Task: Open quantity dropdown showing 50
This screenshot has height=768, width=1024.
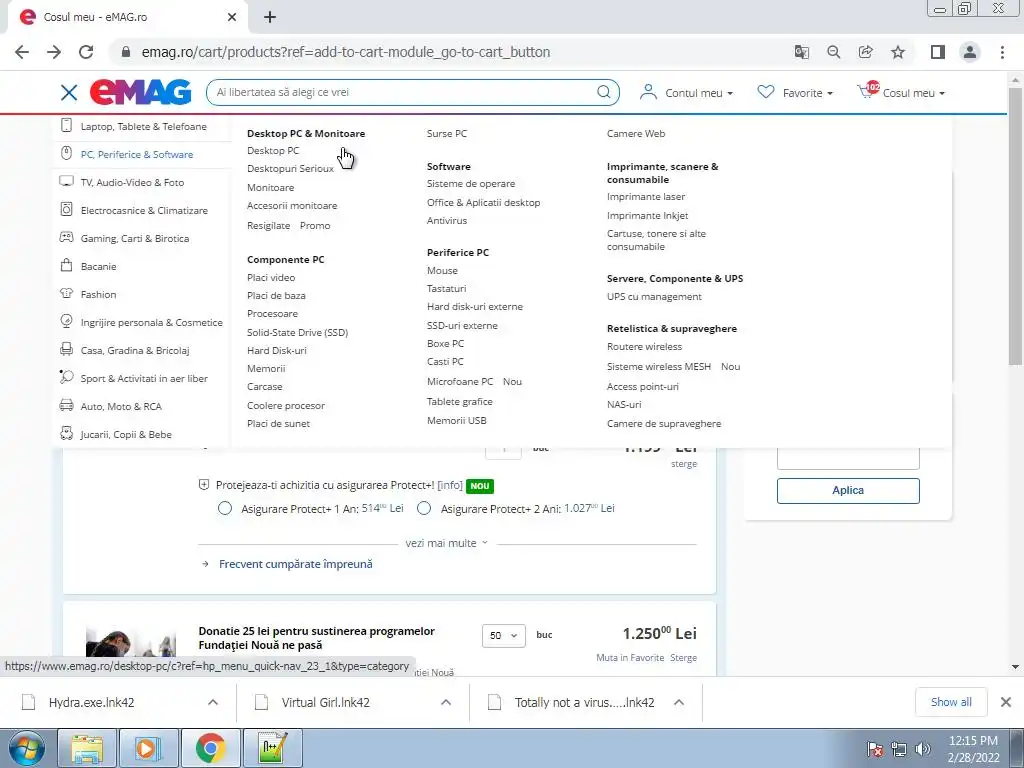Action: point(504,635)
